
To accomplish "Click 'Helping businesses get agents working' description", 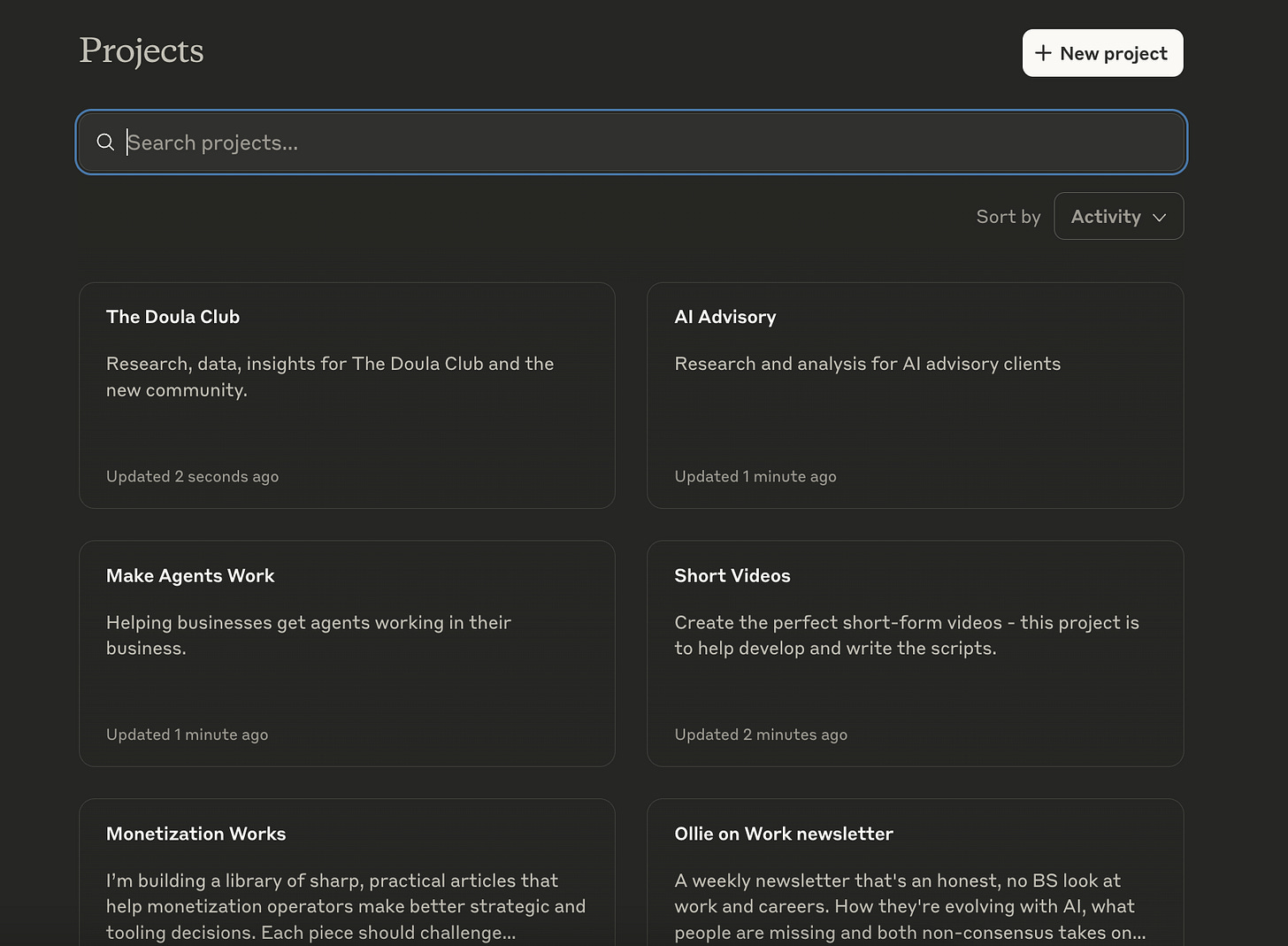I will coord(309,635).
